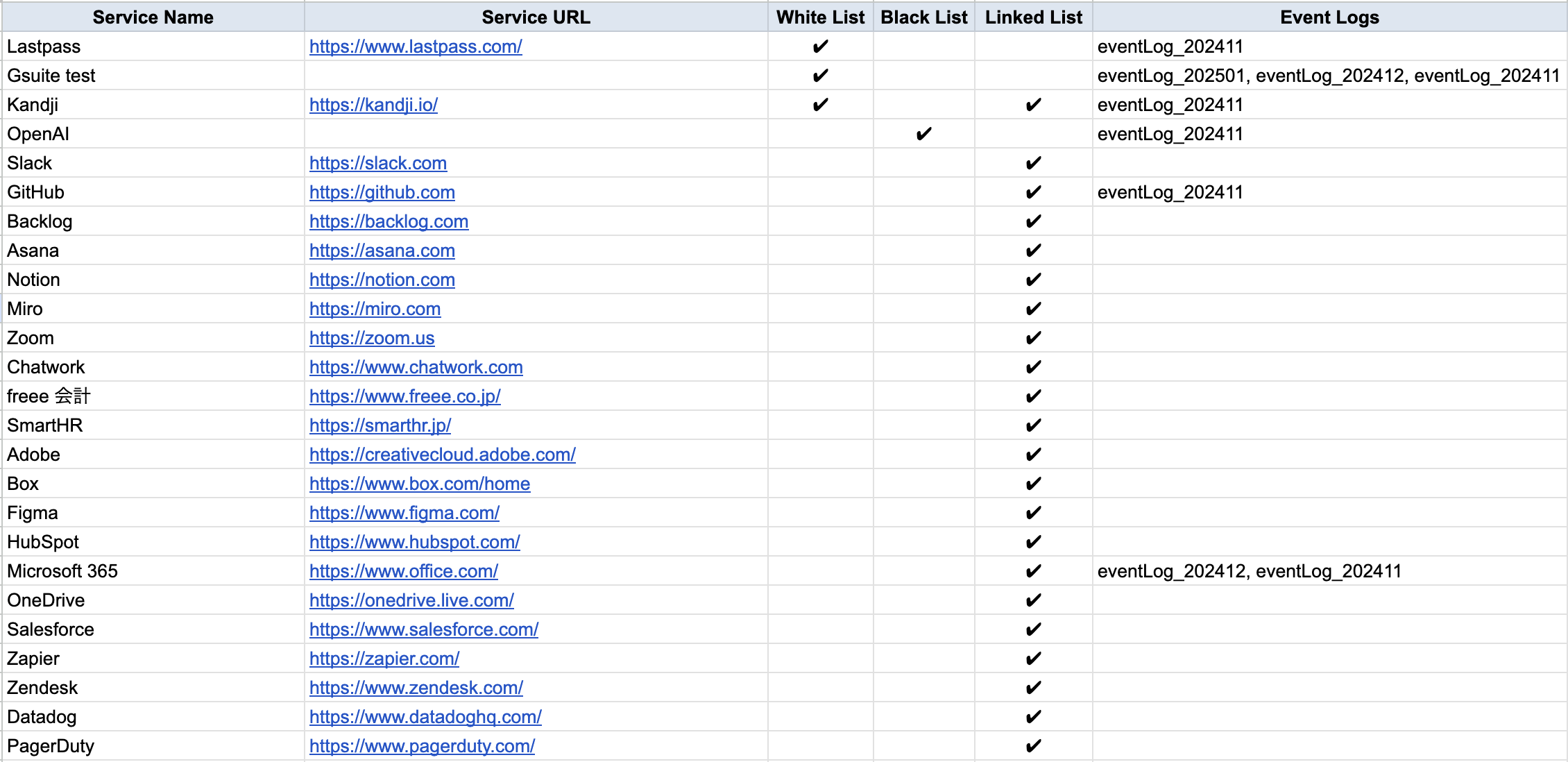
Task: Select the Gsuite test event logs cell
Action: click(1330, 76)
